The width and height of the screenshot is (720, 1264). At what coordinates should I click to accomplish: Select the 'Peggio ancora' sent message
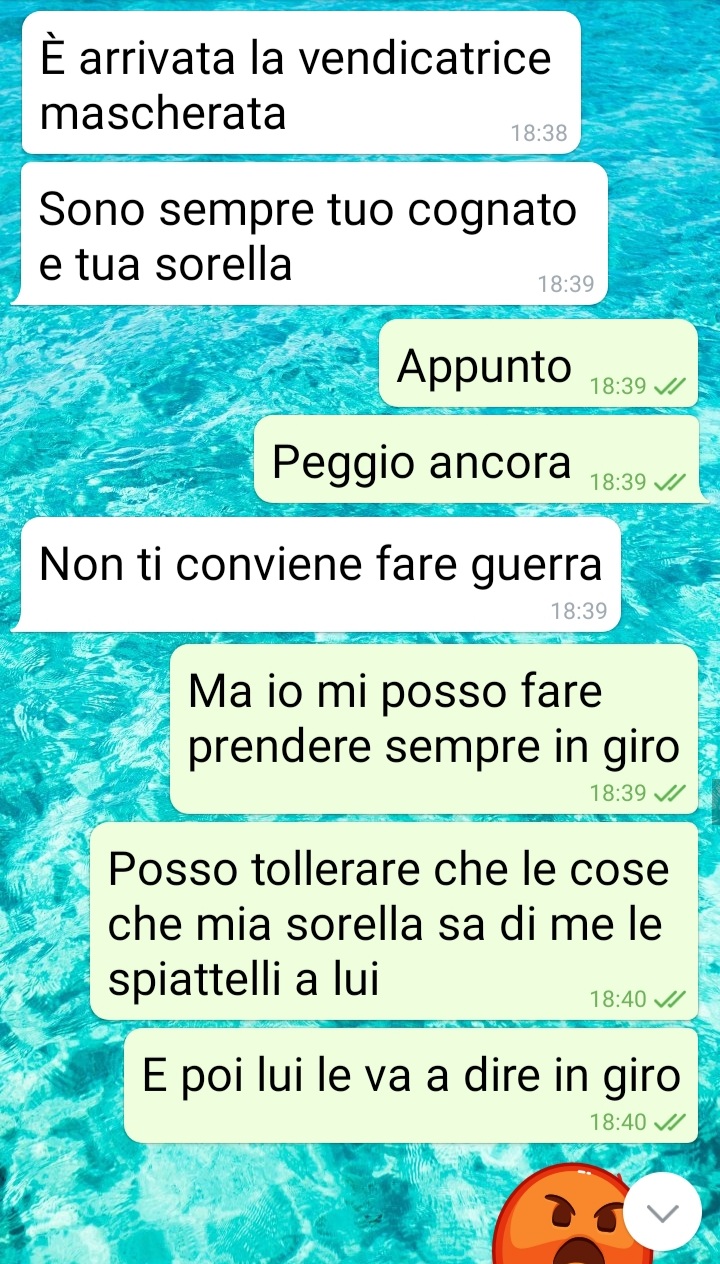(x=476, y=459)
